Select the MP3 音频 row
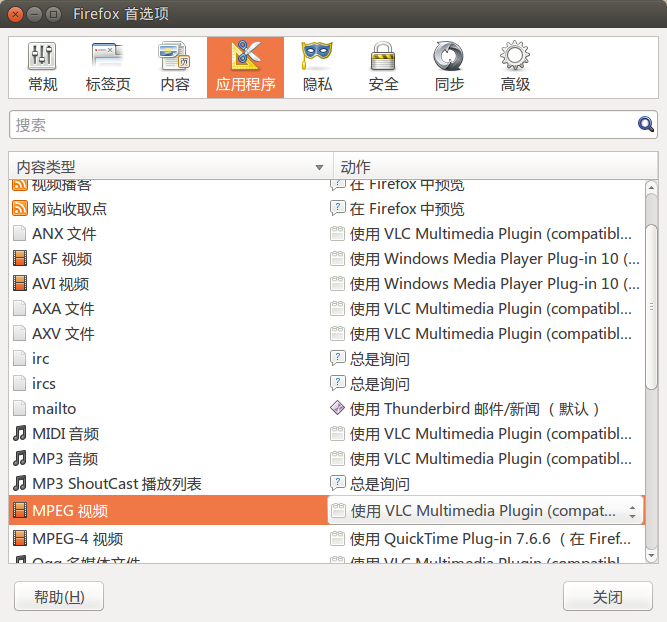The image size is (667, 622). tap(327, 459)
